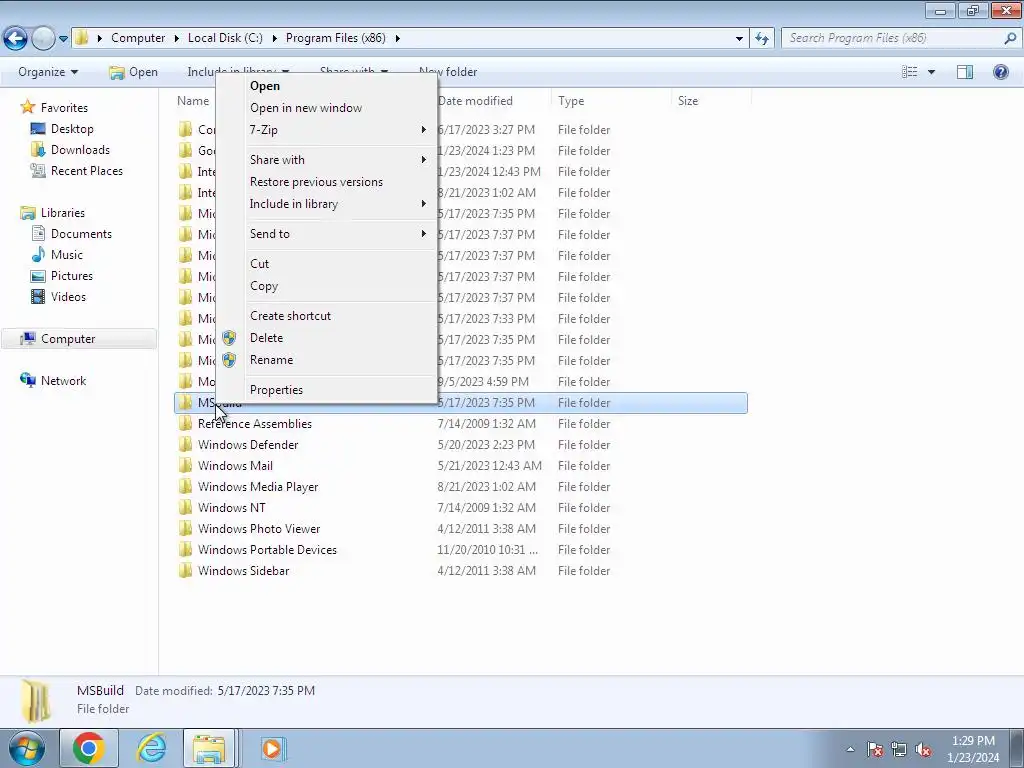Launch Internet Explorer from the taskbar
The height and width of the screenshot is (768, 1024).
(152, 748)
